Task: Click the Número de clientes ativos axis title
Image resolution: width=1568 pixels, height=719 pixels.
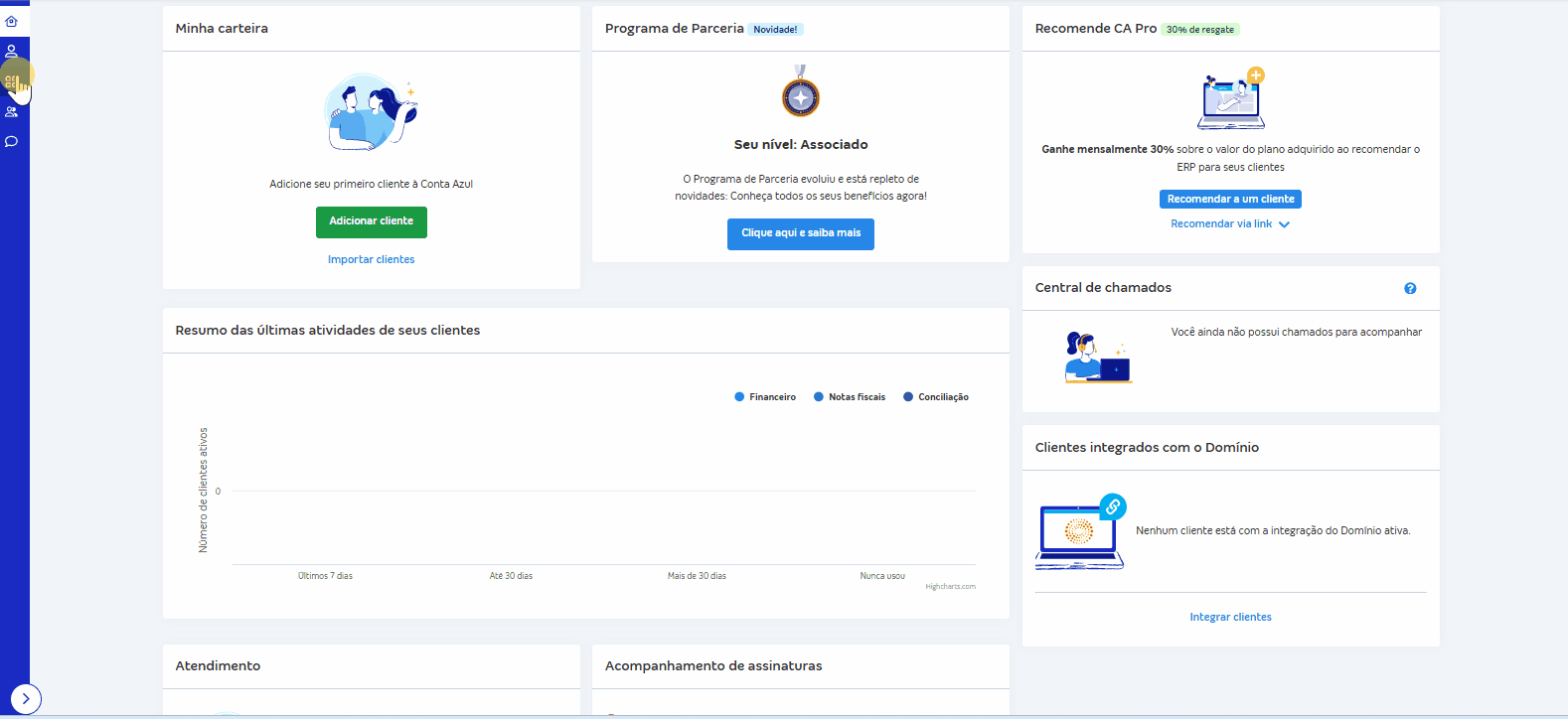Action: [x=203, y=491]
